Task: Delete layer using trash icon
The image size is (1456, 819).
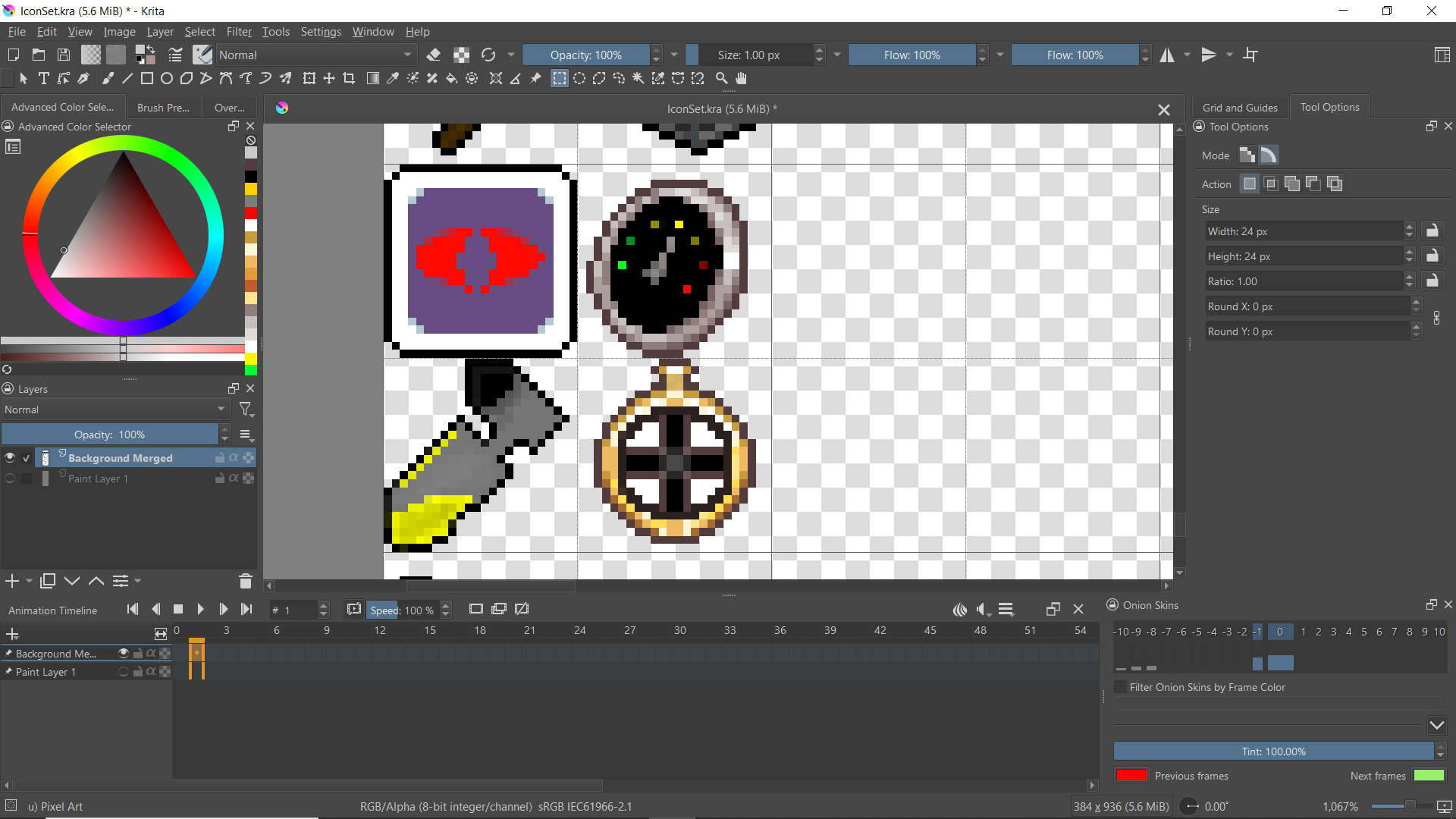Action: click(245, 582)
